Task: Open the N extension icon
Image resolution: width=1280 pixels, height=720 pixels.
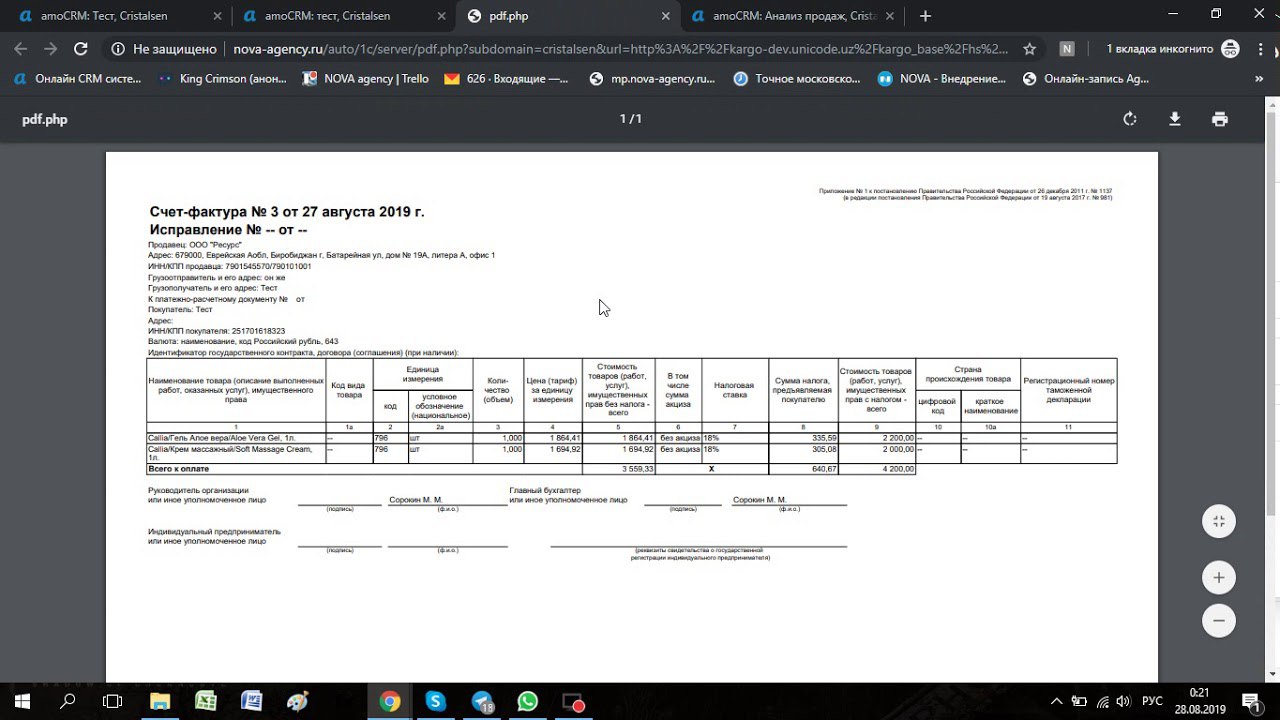Action: click(x=1067, y=48)
